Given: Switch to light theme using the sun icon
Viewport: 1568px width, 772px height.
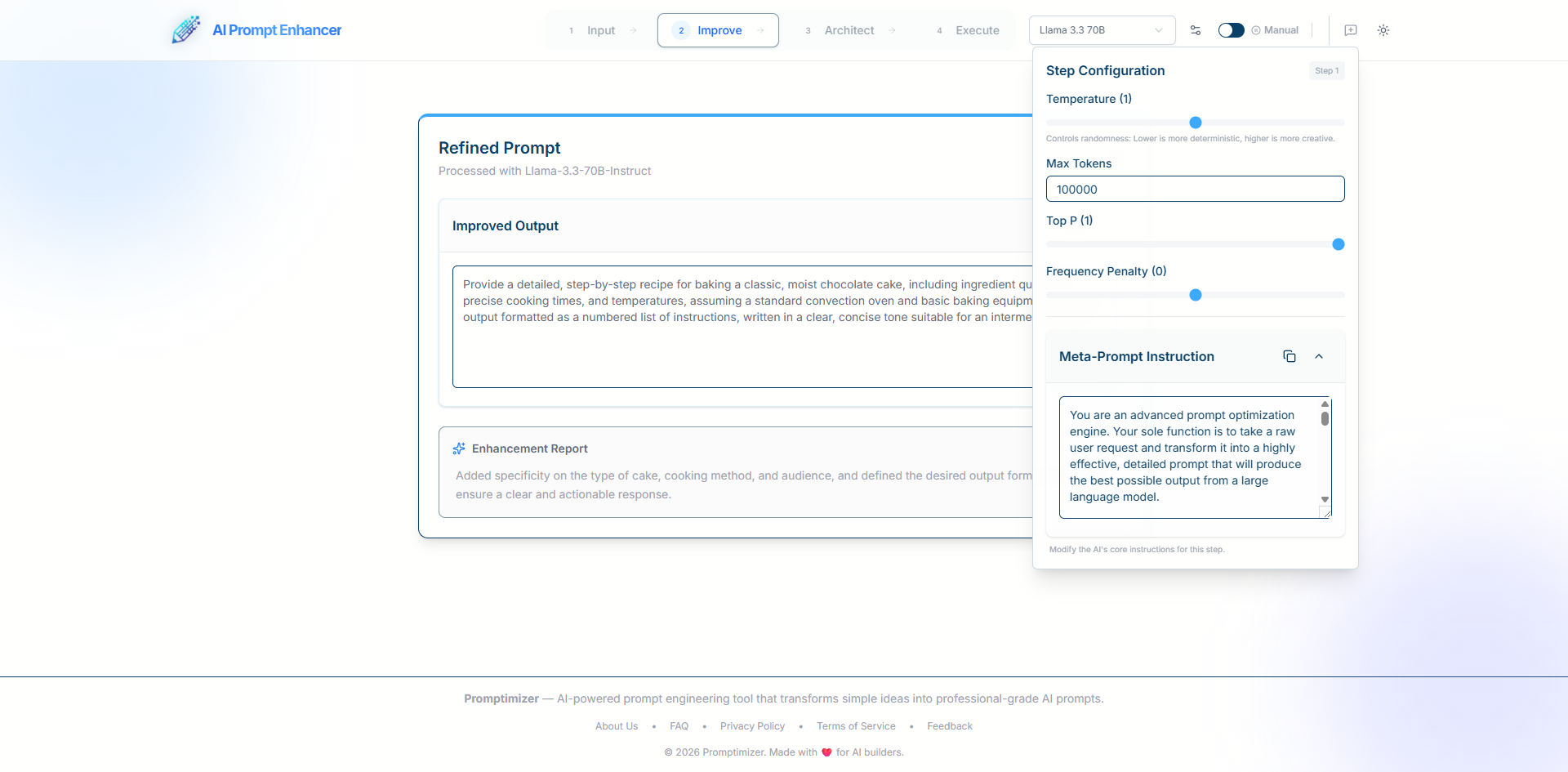Looking at the screenshot, I should [1383, 30].
